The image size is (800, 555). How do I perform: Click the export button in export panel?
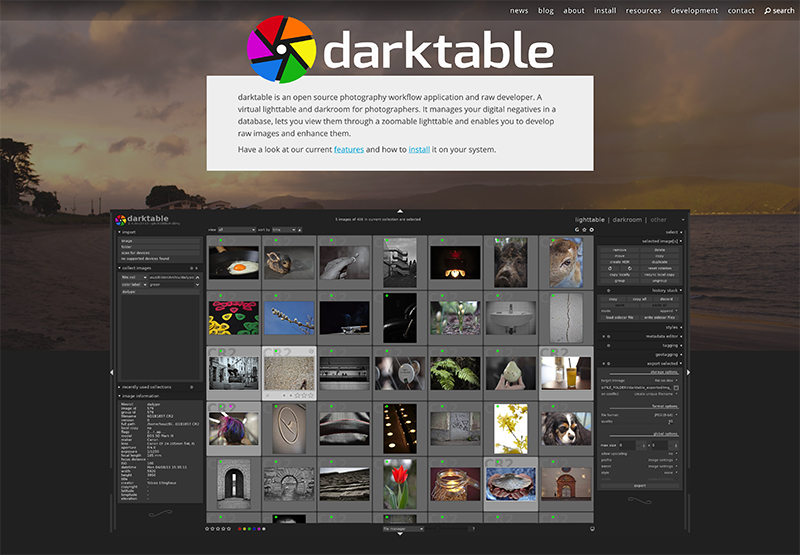point(640,486)
